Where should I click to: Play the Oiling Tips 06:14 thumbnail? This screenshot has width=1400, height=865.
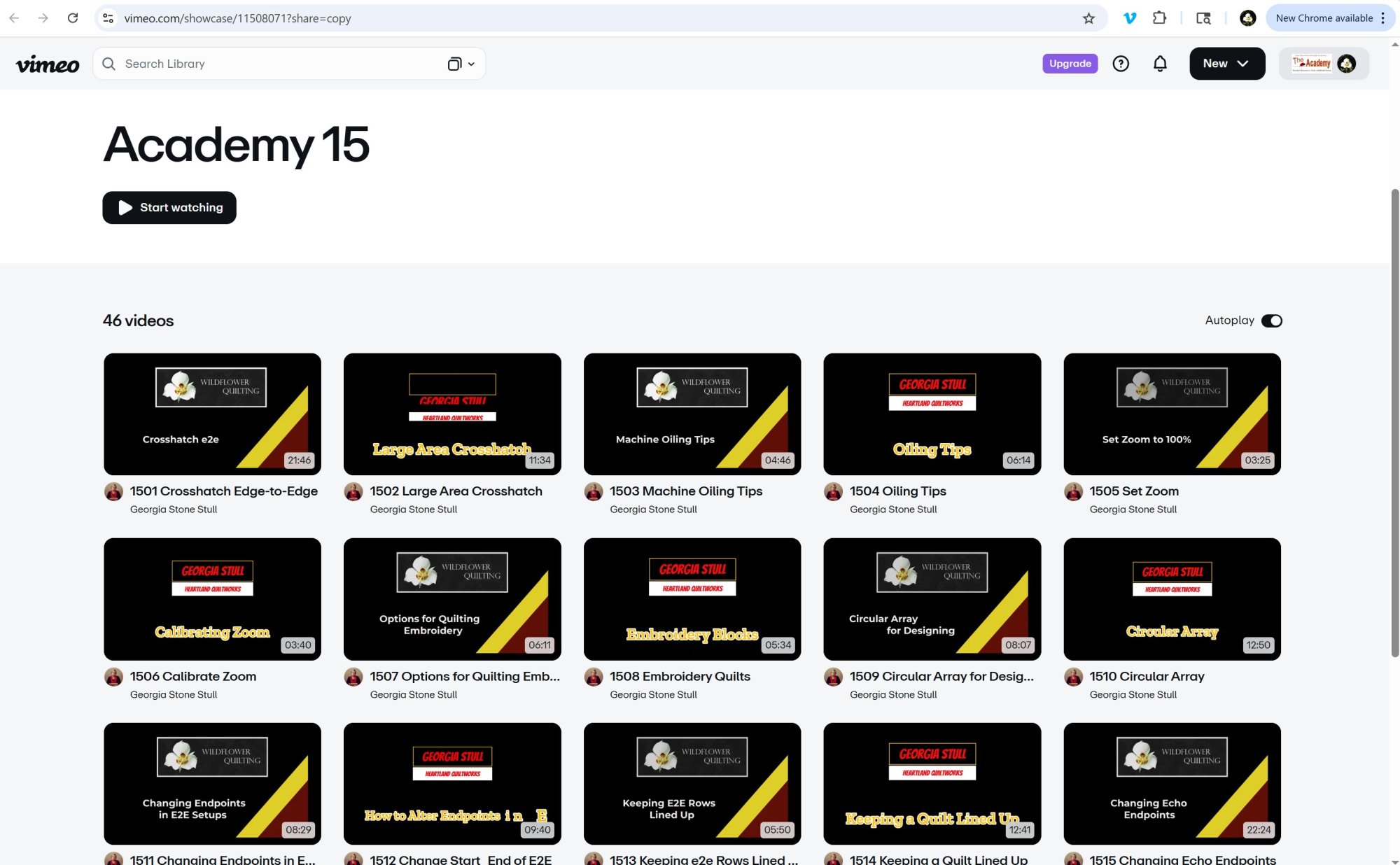click(932, 414)
